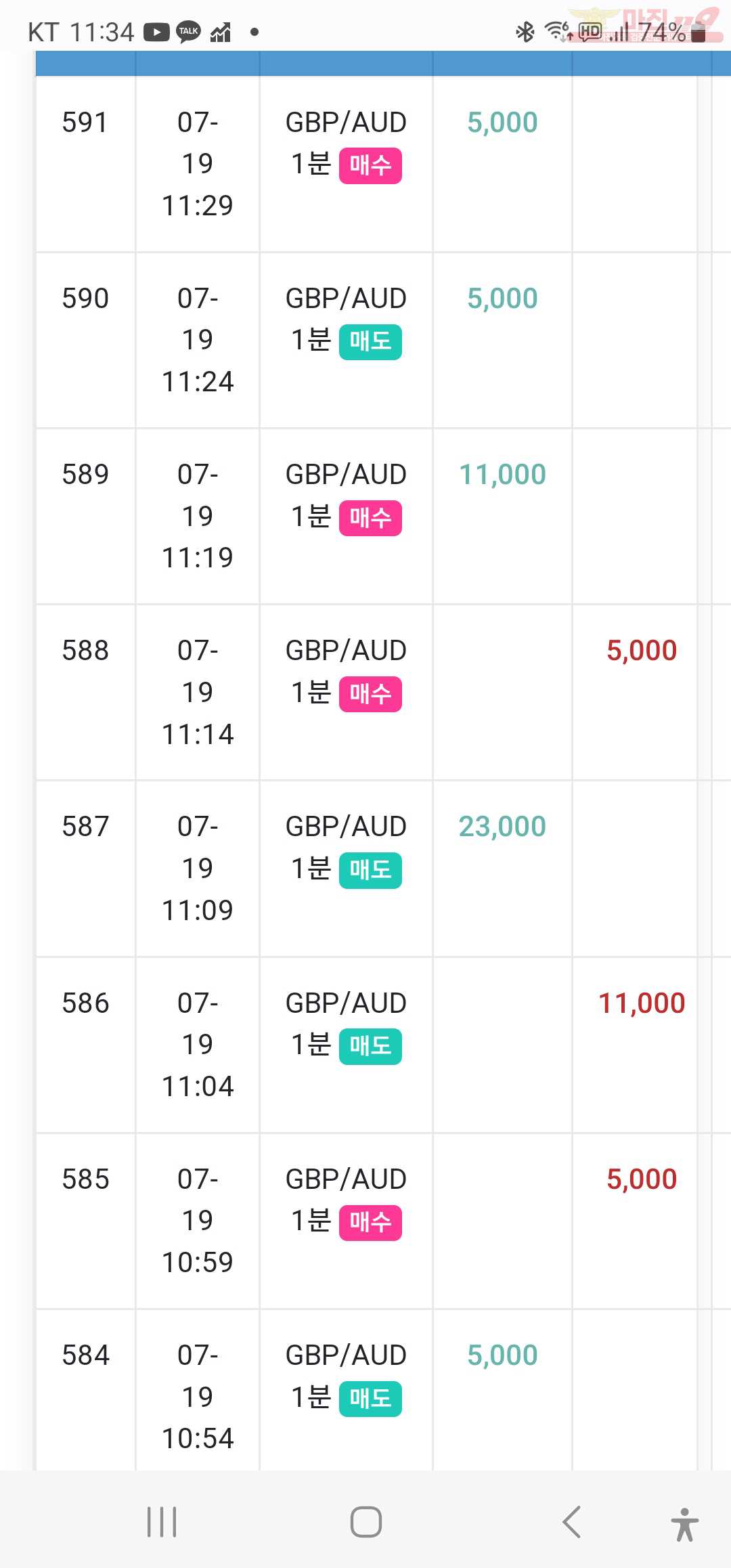Select the red 11,000 loss in row 586
731x1568 pixels.
[642, 1003]
